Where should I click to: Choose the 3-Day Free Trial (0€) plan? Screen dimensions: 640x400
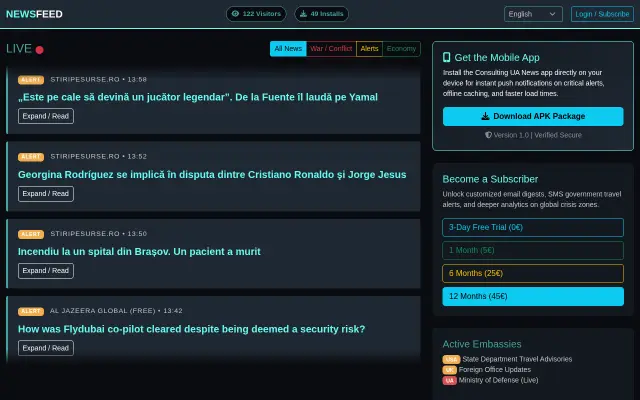click(533, 227)
